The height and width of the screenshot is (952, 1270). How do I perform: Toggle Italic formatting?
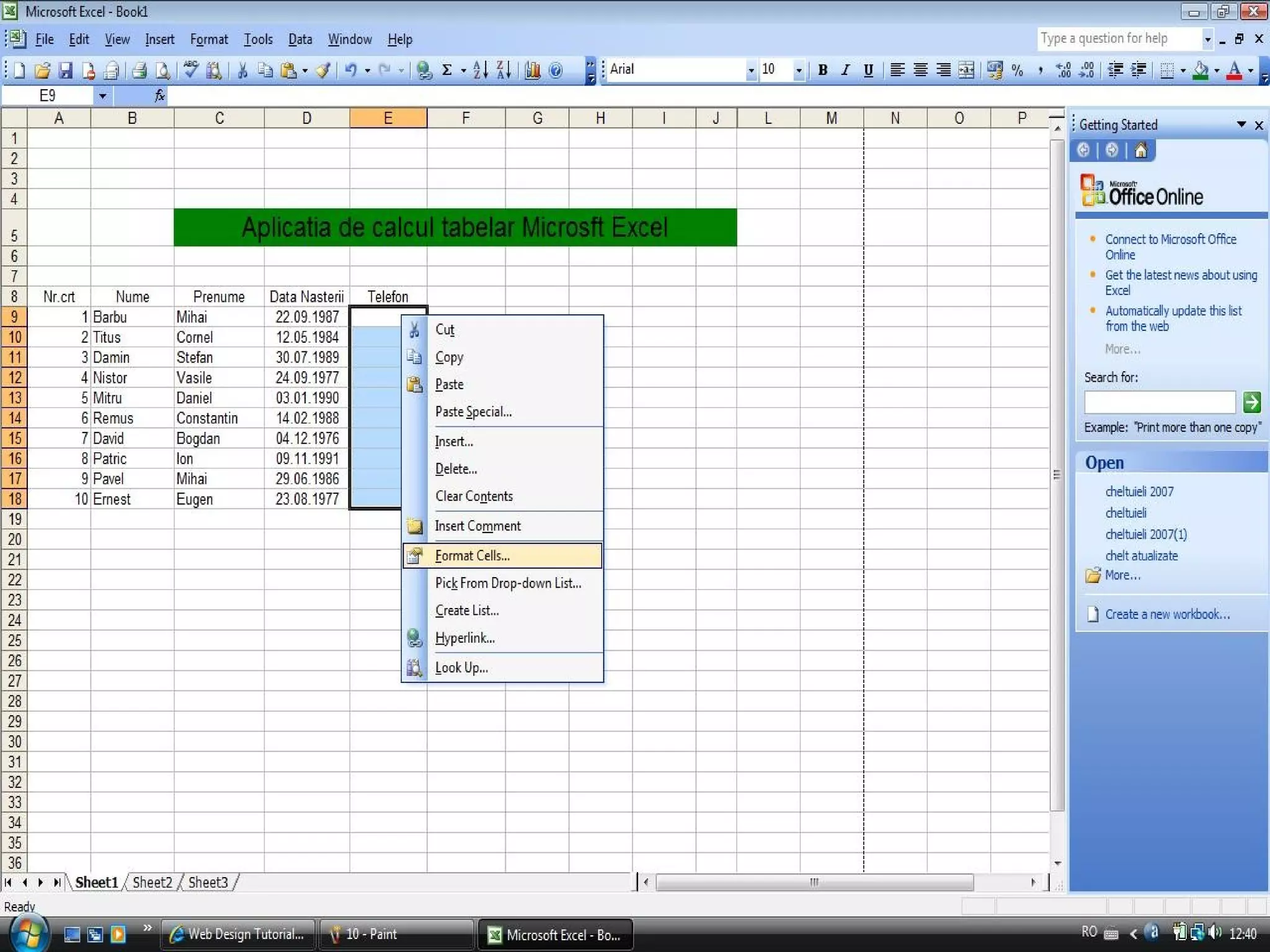coord(845,70)
